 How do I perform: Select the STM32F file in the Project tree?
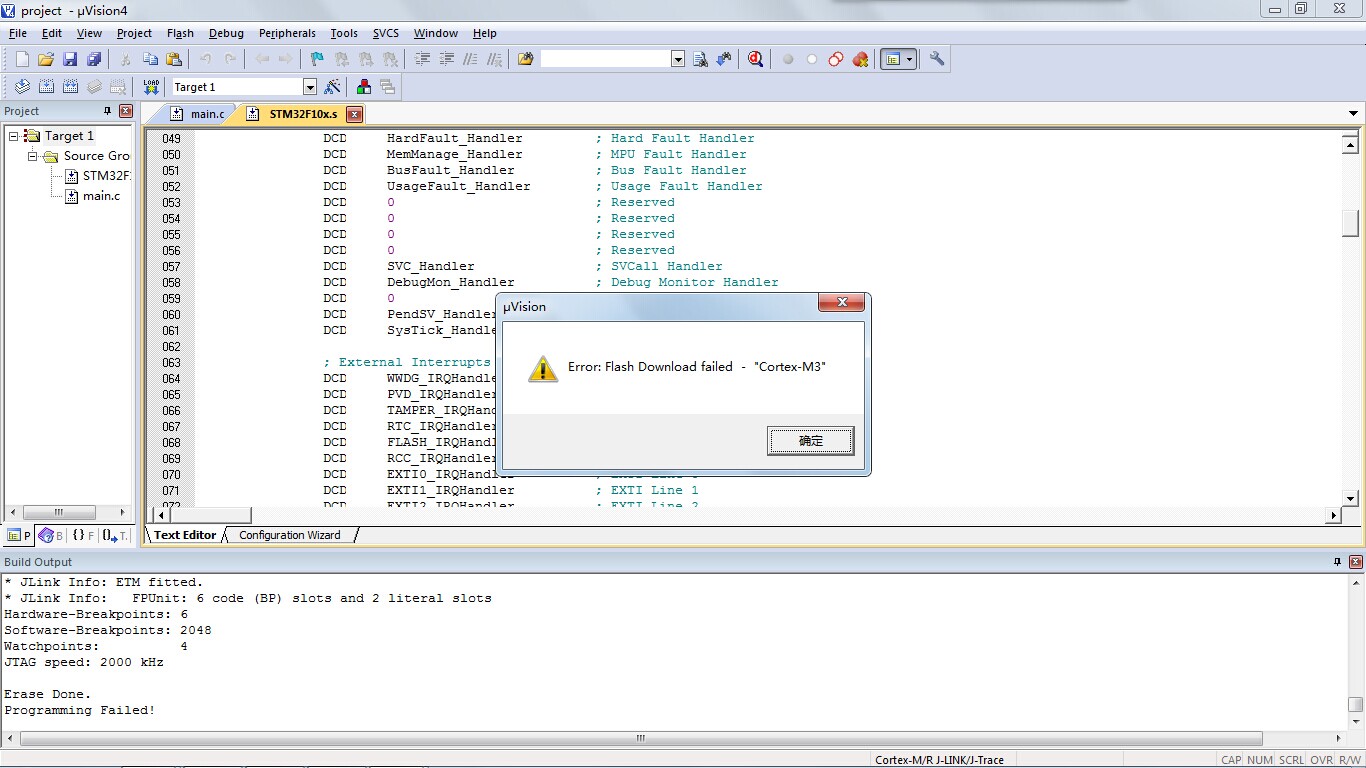point(106,176)
